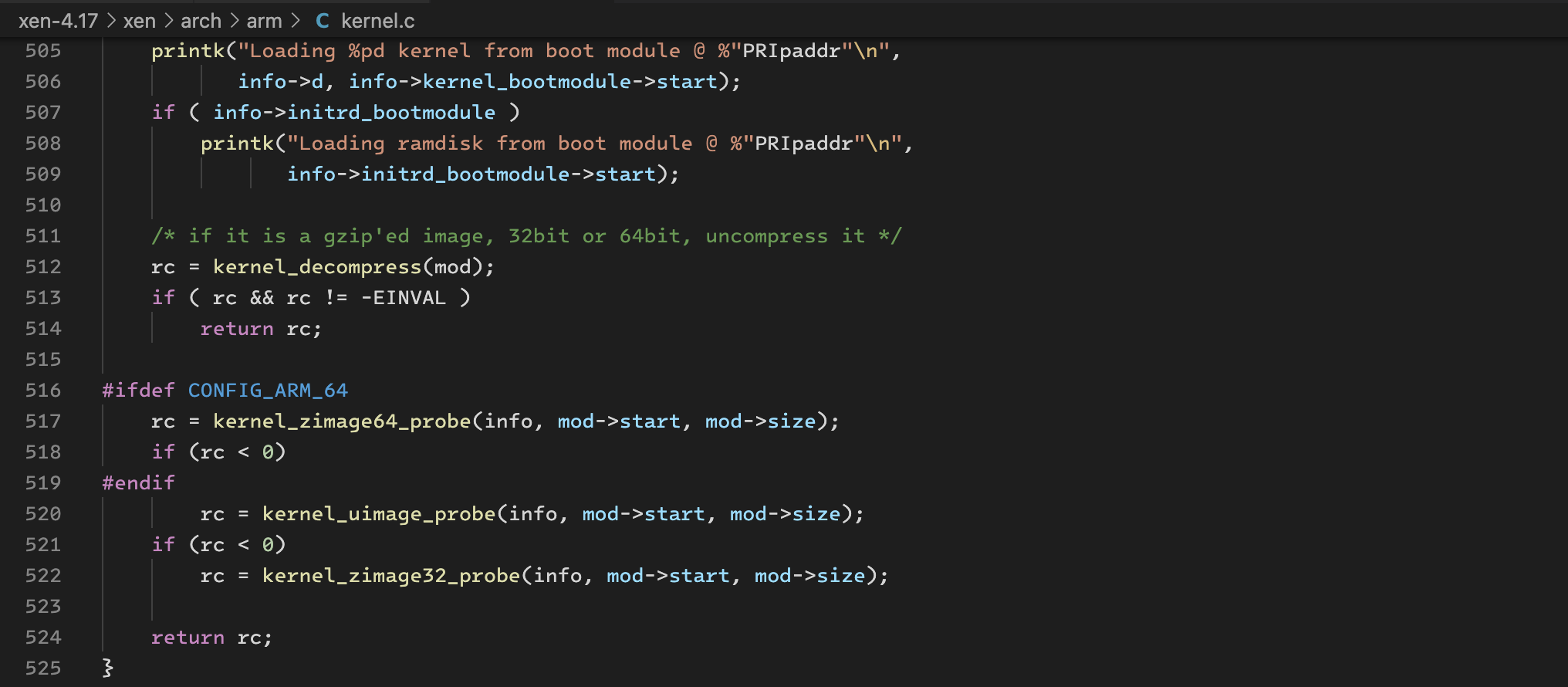1568x687 pixels.
Task: Click on kernel_decompress function call
Action: tap(317, 267)
